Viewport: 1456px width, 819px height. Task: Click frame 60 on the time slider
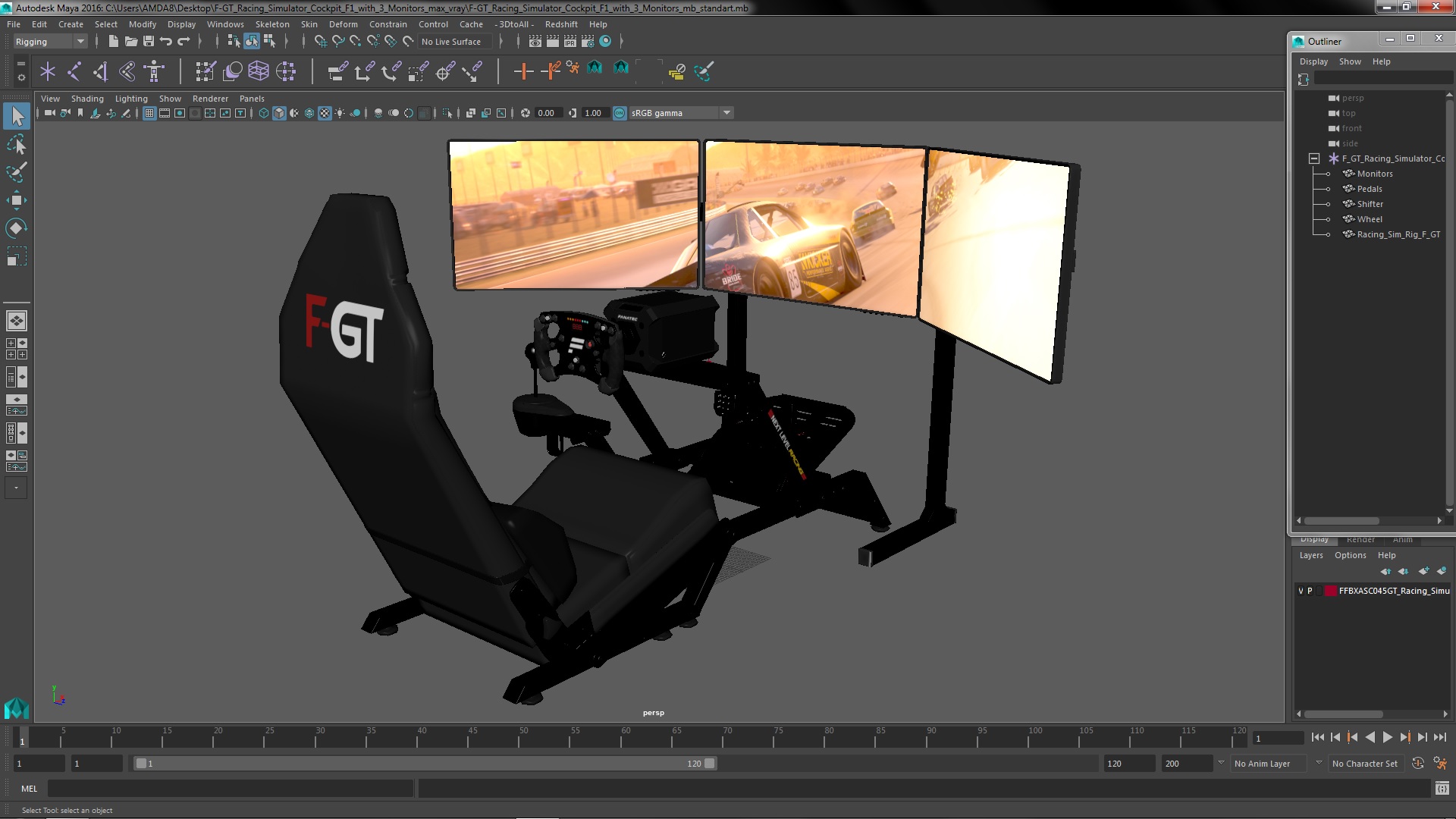pyautogui.click(x=625, y=737)
